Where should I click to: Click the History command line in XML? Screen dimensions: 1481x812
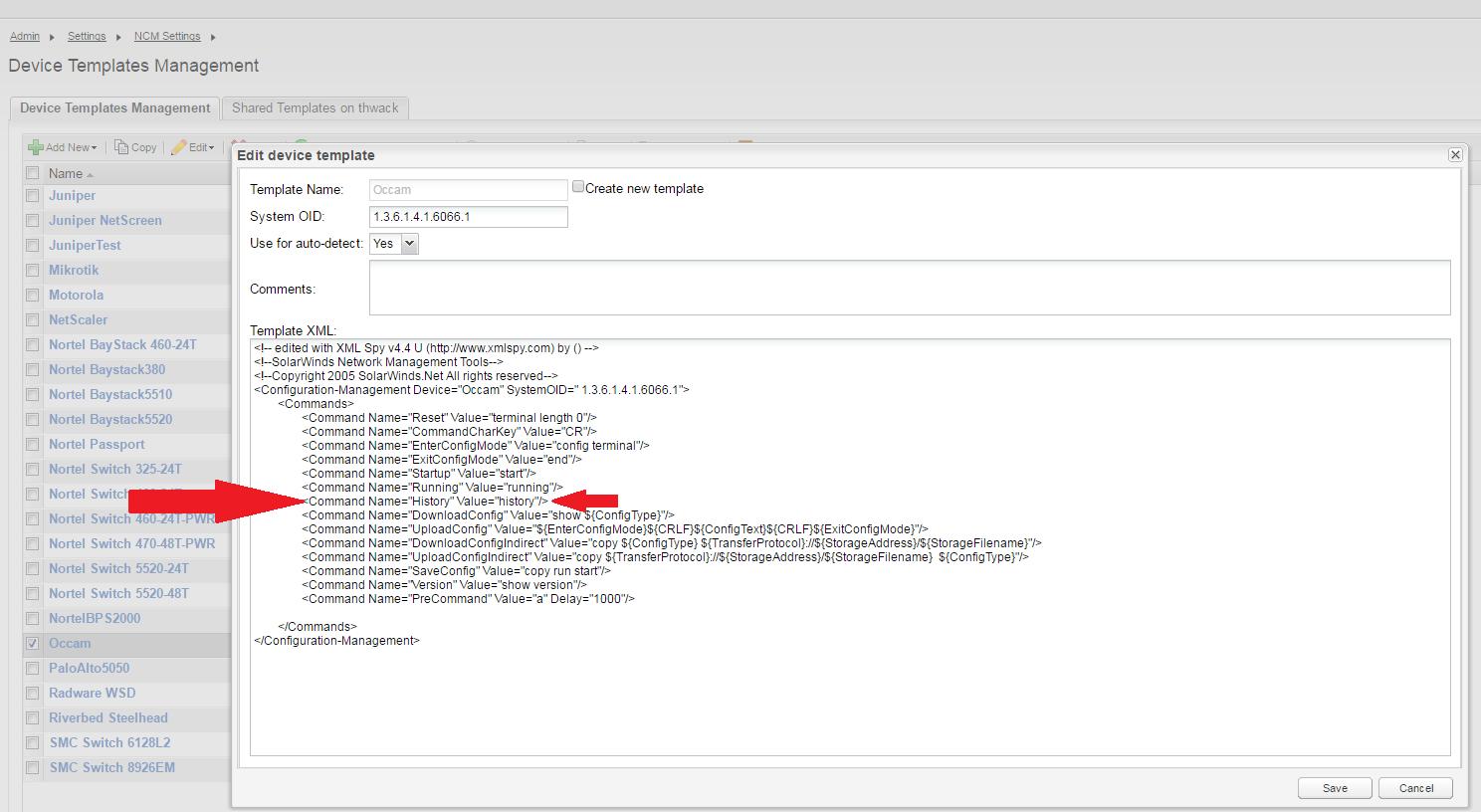coord(425,502)
